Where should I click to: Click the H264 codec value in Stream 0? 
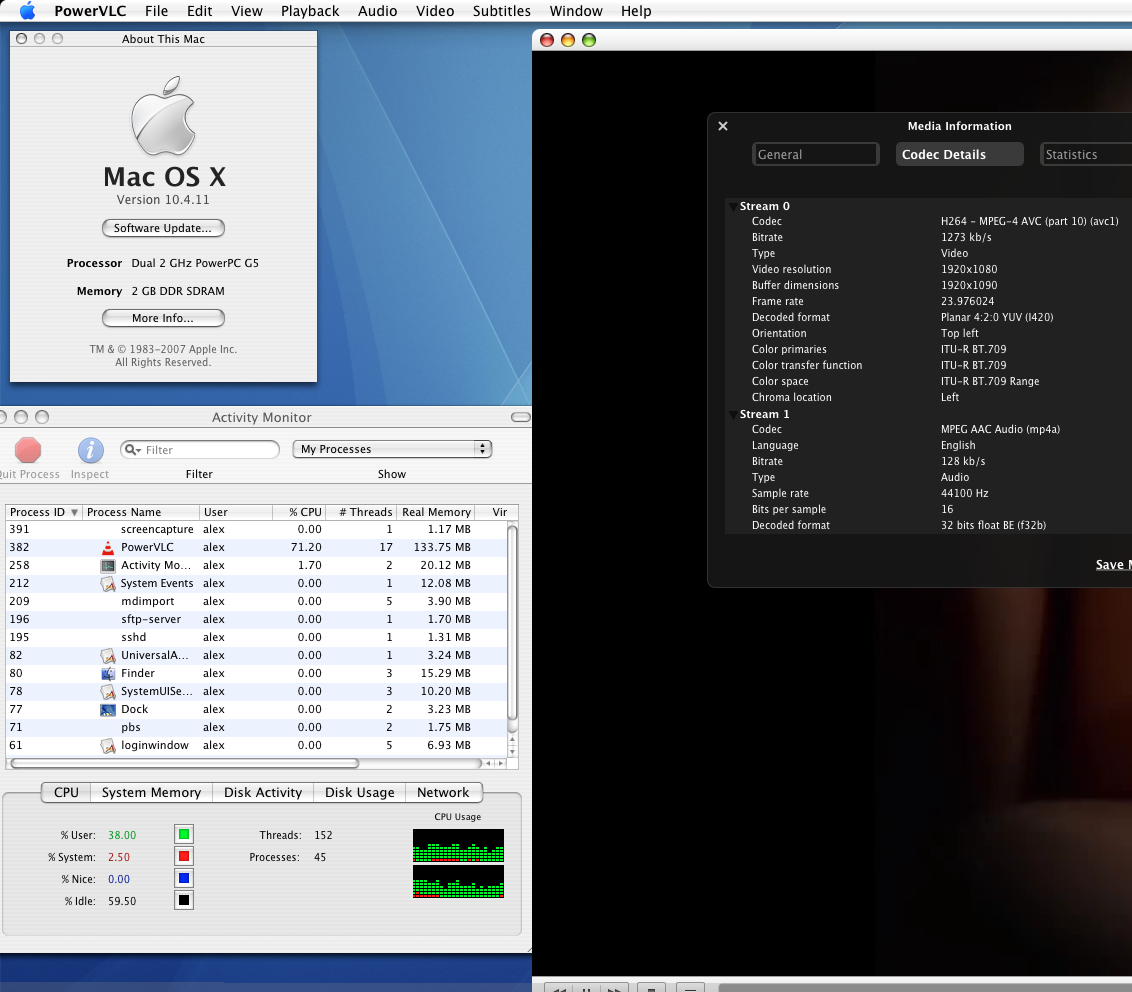point(1029,222)
